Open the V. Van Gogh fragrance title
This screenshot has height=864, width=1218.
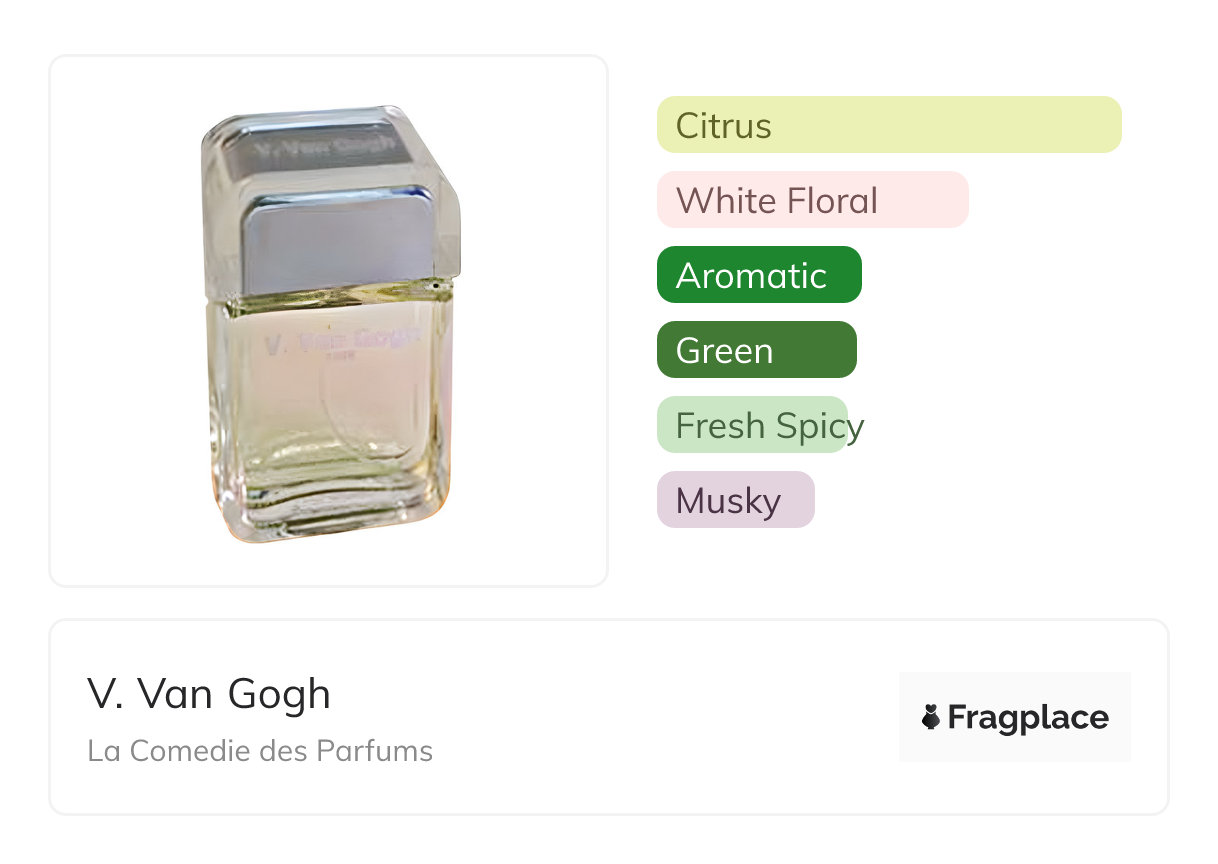(209, 694)
